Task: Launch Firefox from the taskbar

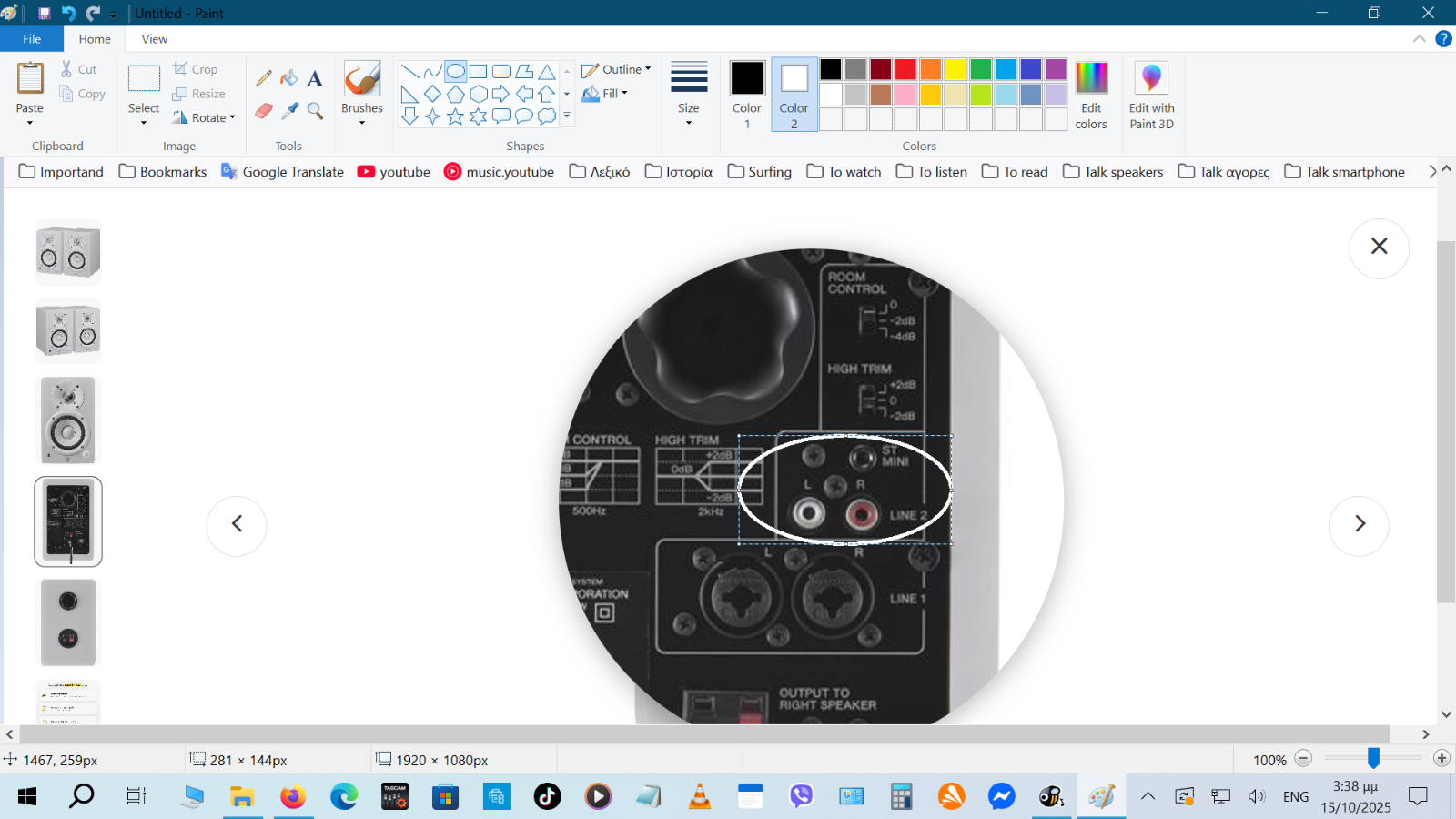Action: pos(293,797)
